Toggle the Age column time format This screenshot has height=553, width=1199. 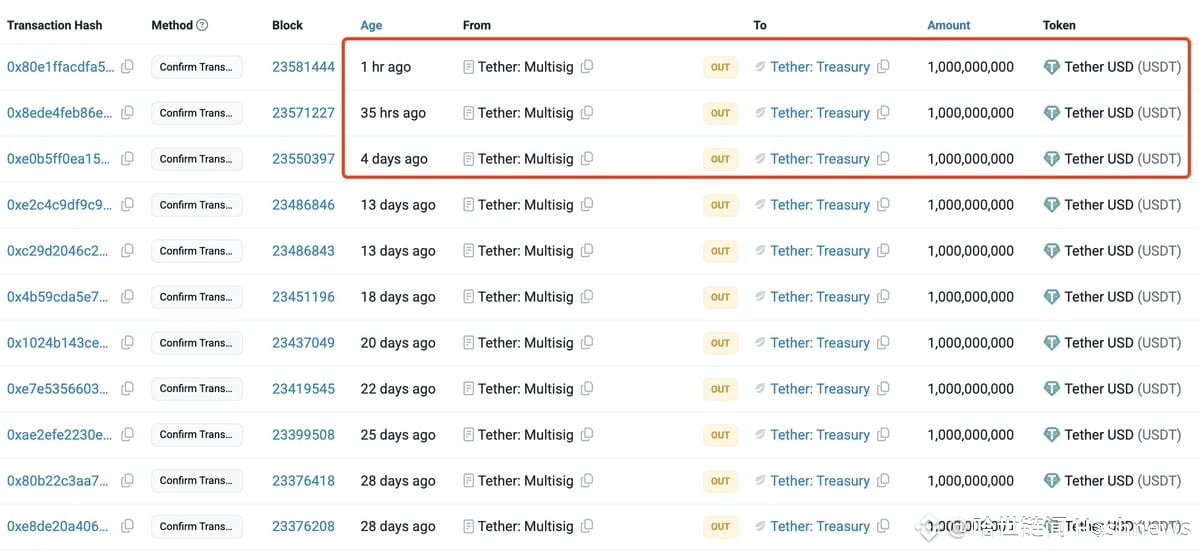coord(372,25)
